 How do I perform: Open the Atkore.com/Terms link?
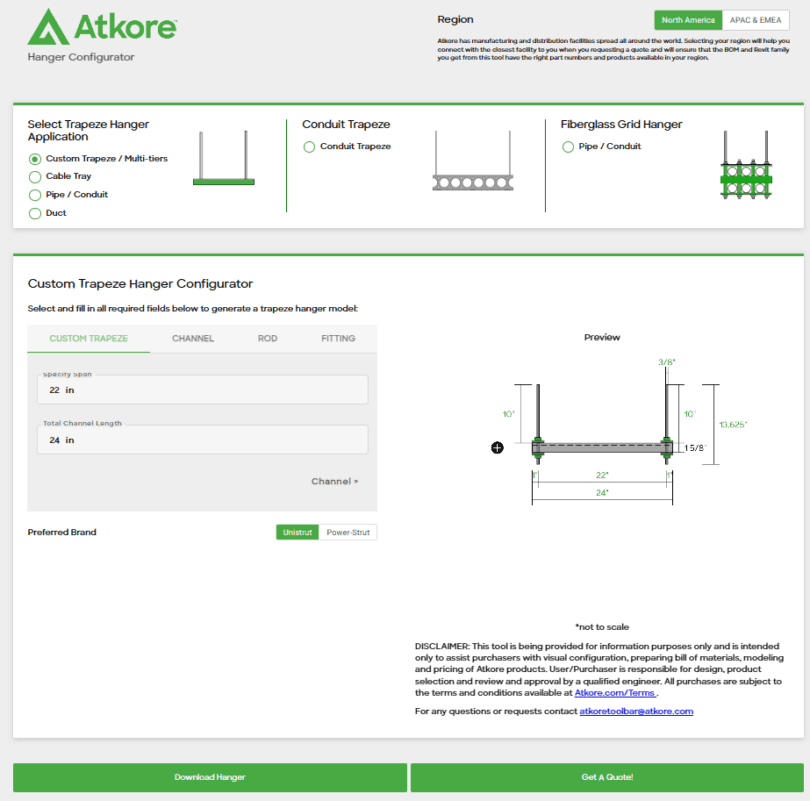(x=614, y=692)
